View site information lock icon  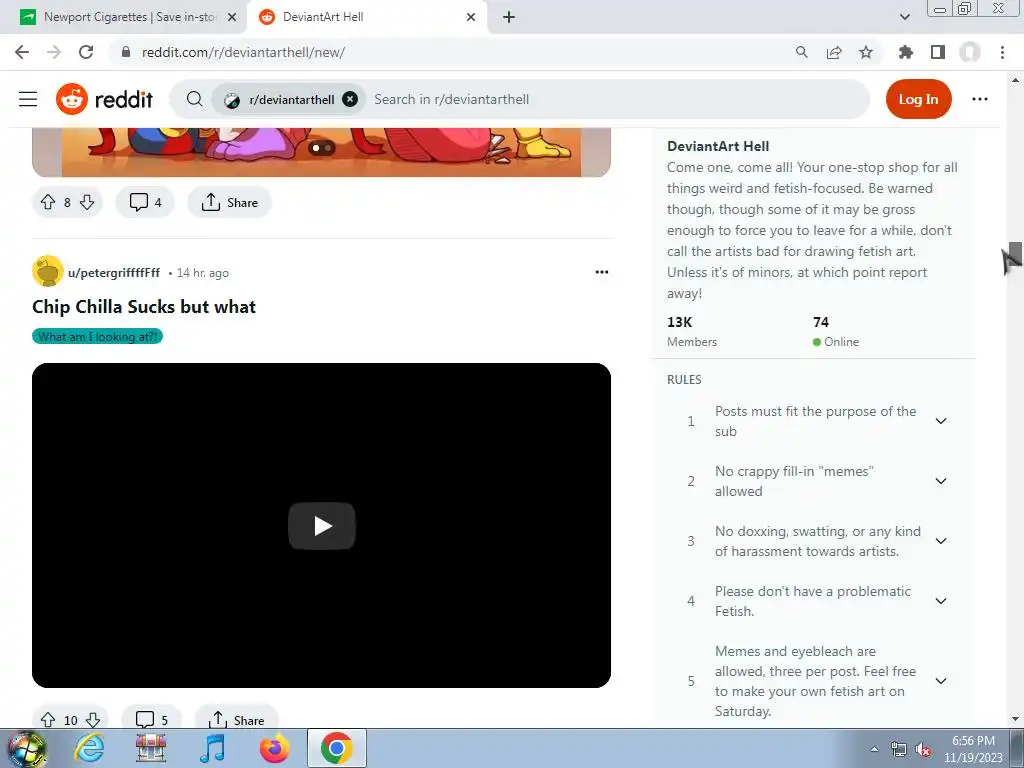tap(126, 52)
